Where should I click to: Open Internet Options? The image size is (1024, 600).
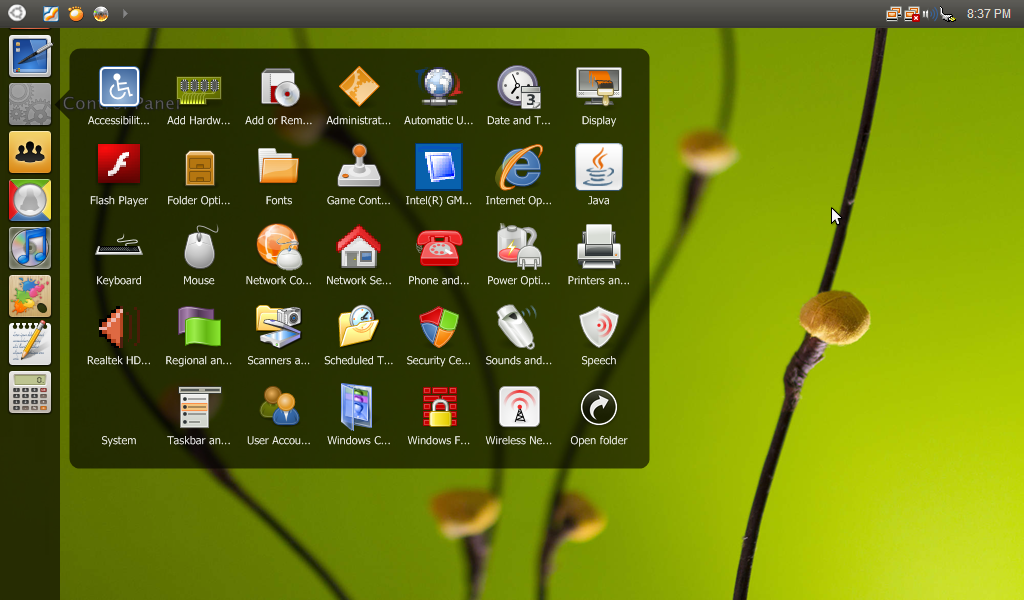(519, 166)
